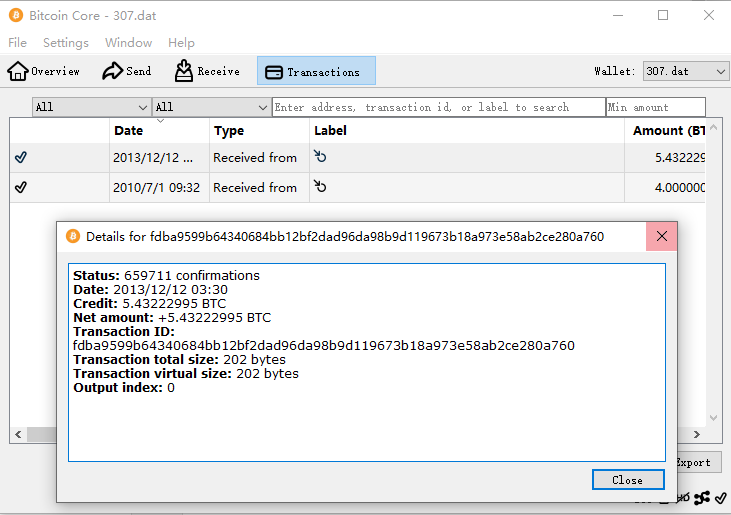
Task: Open the Receive page
Action: pyautogui.click(x=207, y=71)
